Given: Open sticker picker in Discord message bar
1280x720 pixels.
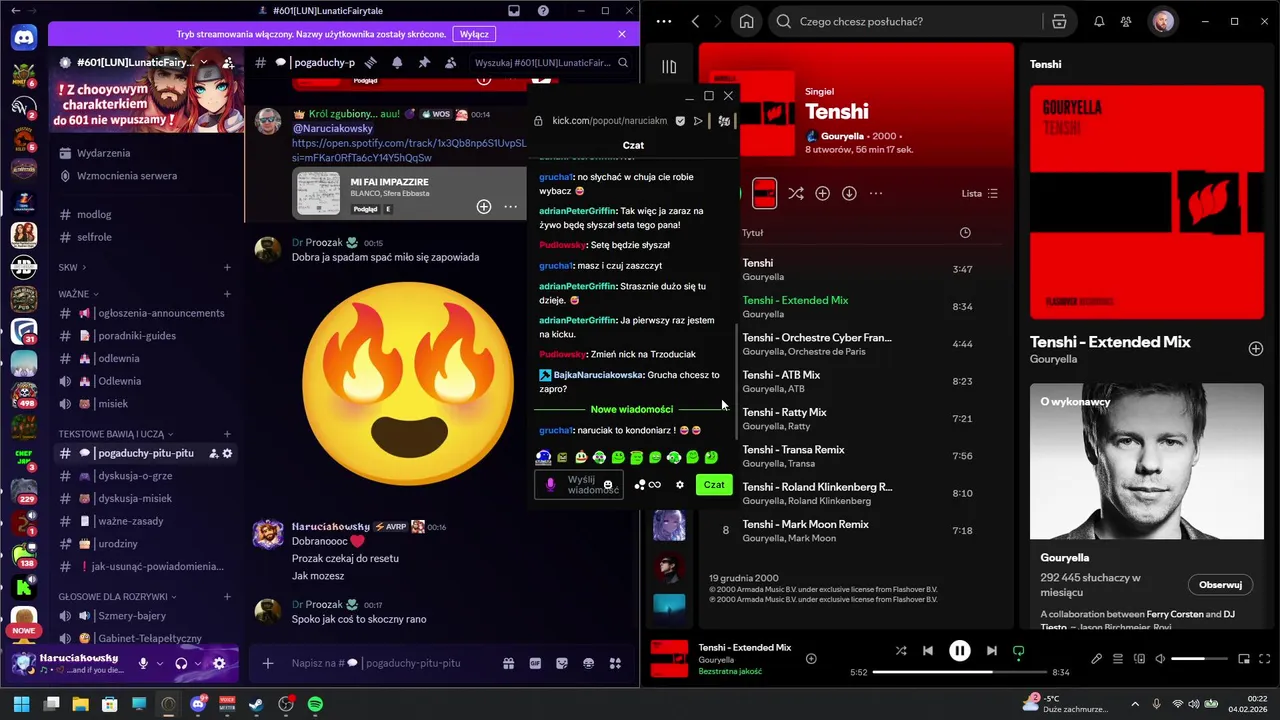Looking at the screenshot, I should [562, 663].
